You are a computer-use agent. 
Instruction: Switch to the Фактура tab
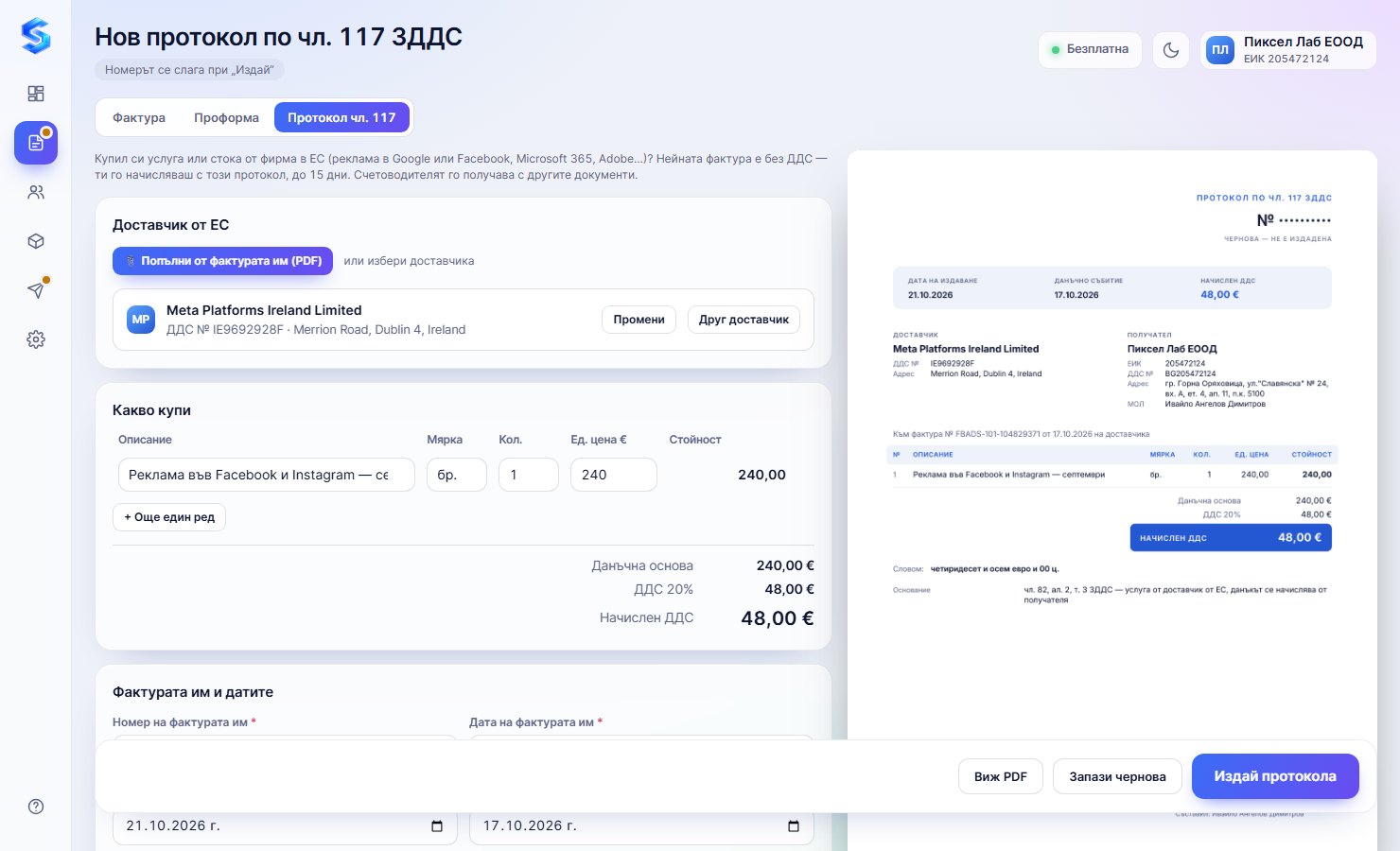[x=139, y=118]
